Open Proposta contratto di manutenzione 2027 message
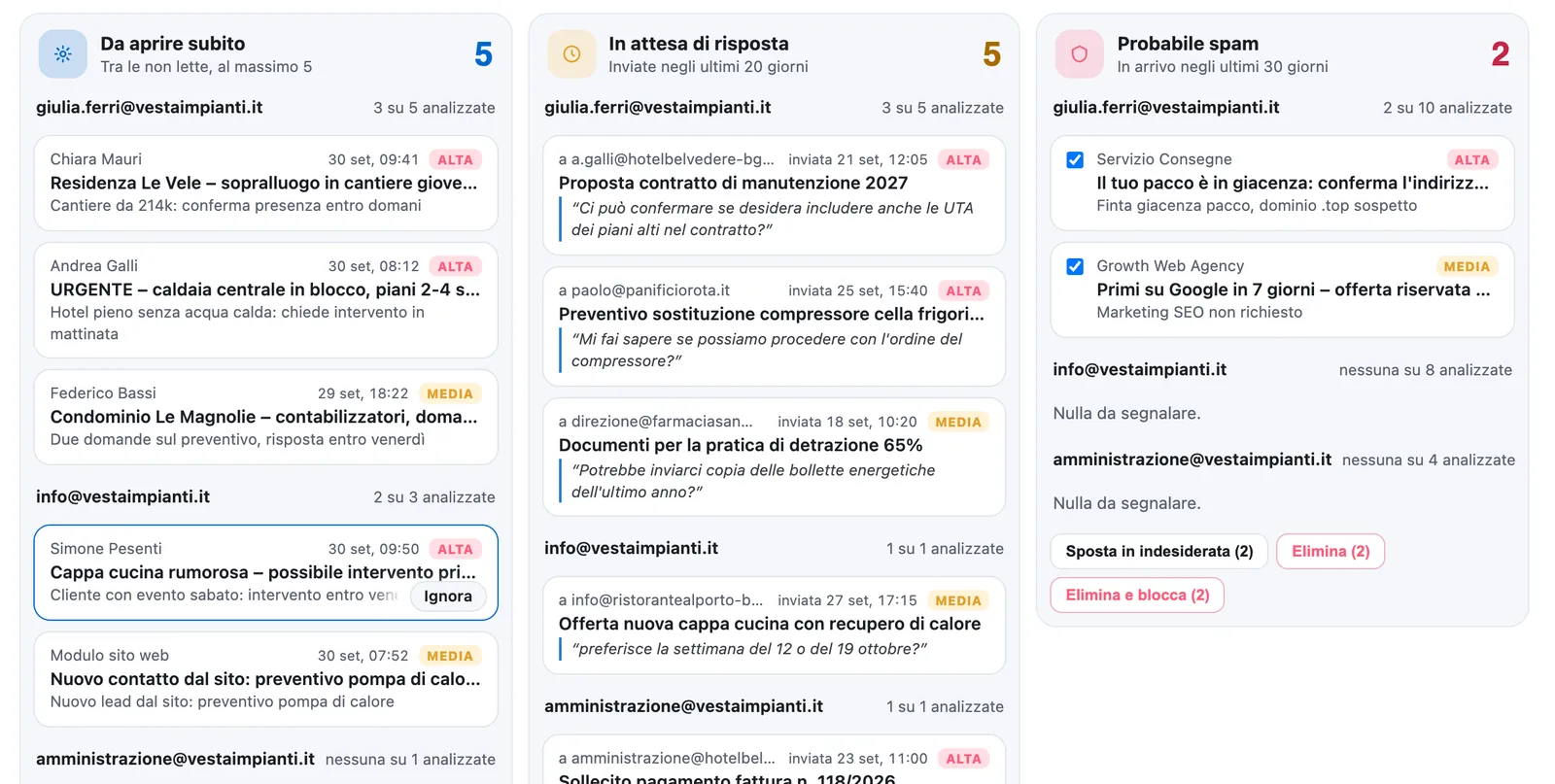Screen dimensions: 1555x784 tap(774, 195)
